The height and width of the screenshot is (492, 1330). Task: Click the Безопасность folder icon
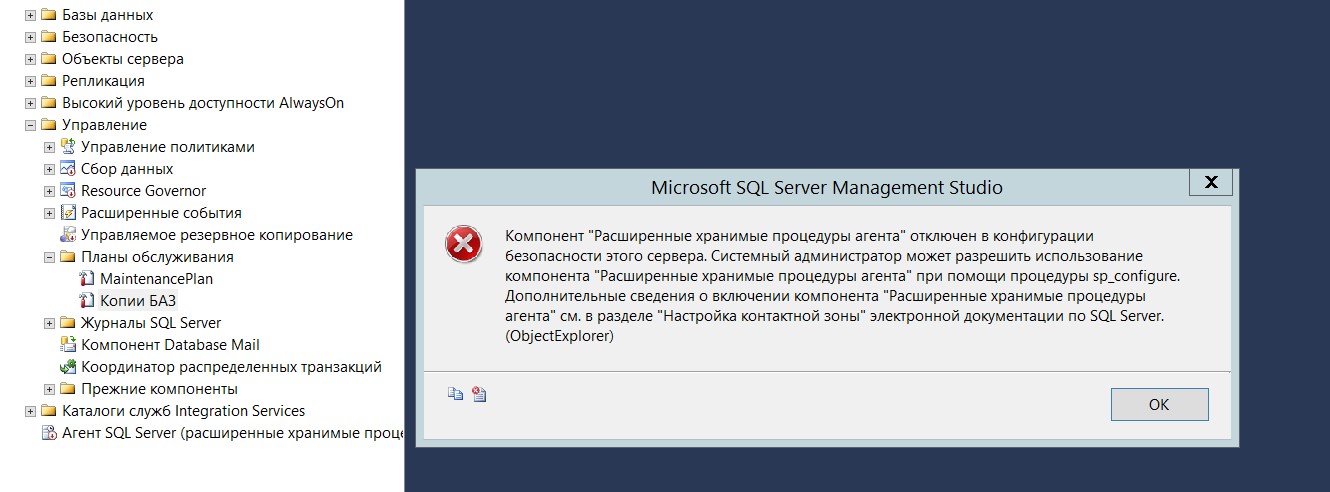pos(48,37)
